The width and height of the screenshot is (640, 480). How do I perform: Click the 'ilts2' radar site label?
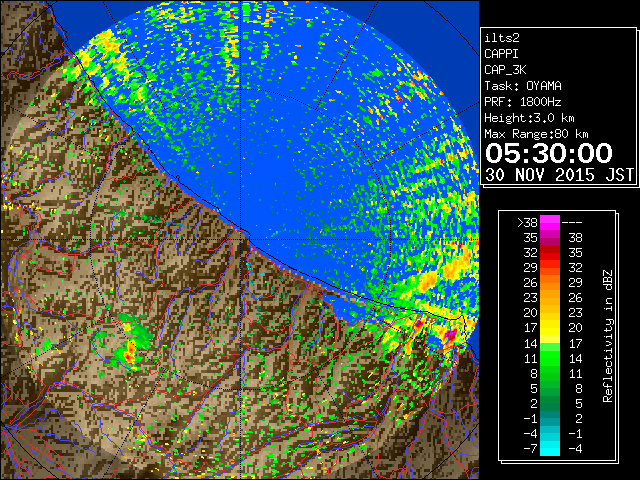502,38
